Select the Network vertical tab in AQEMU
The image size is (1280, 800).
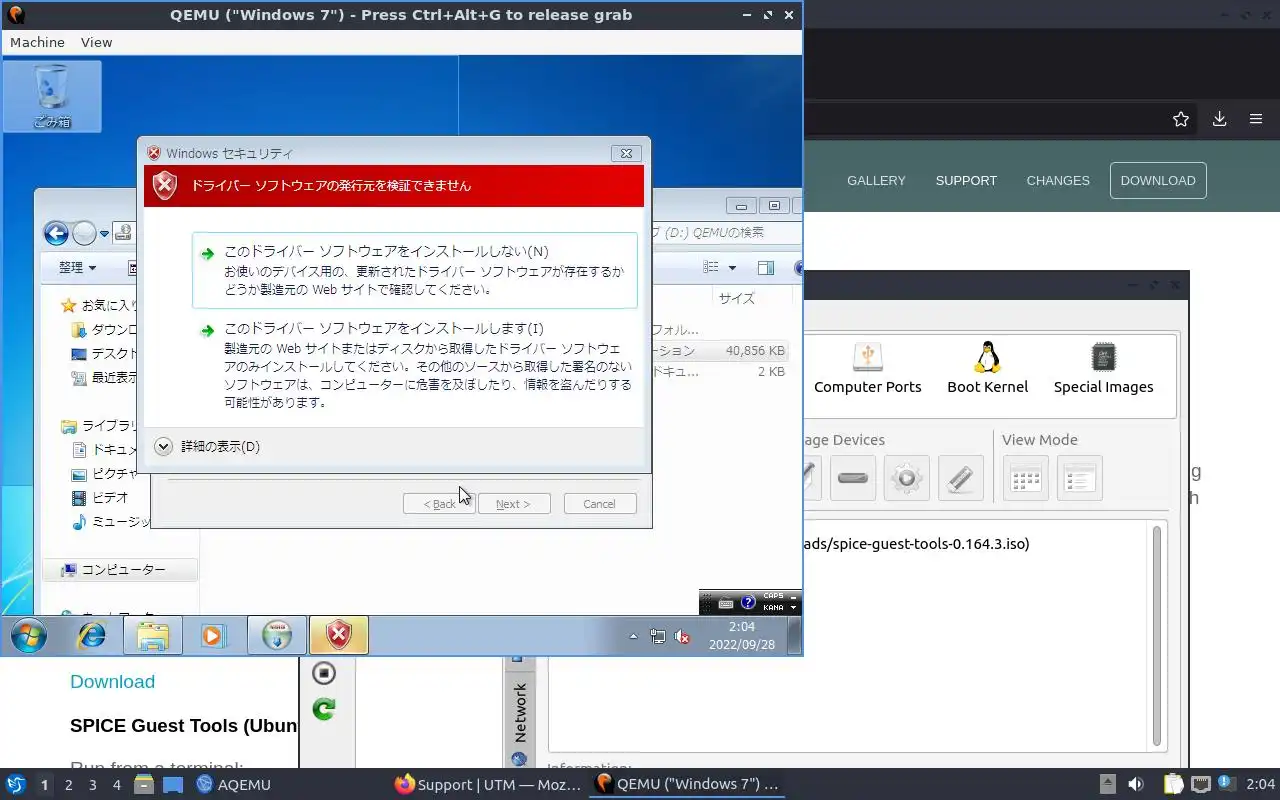point(519,711)
